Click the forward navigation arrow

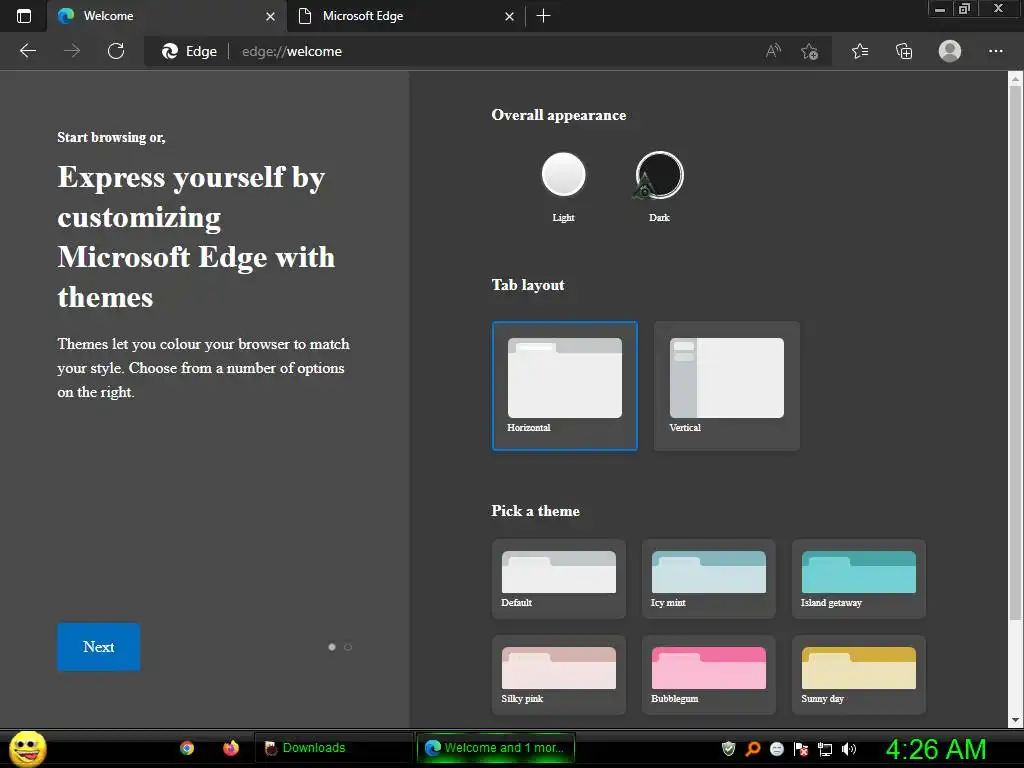72,51
